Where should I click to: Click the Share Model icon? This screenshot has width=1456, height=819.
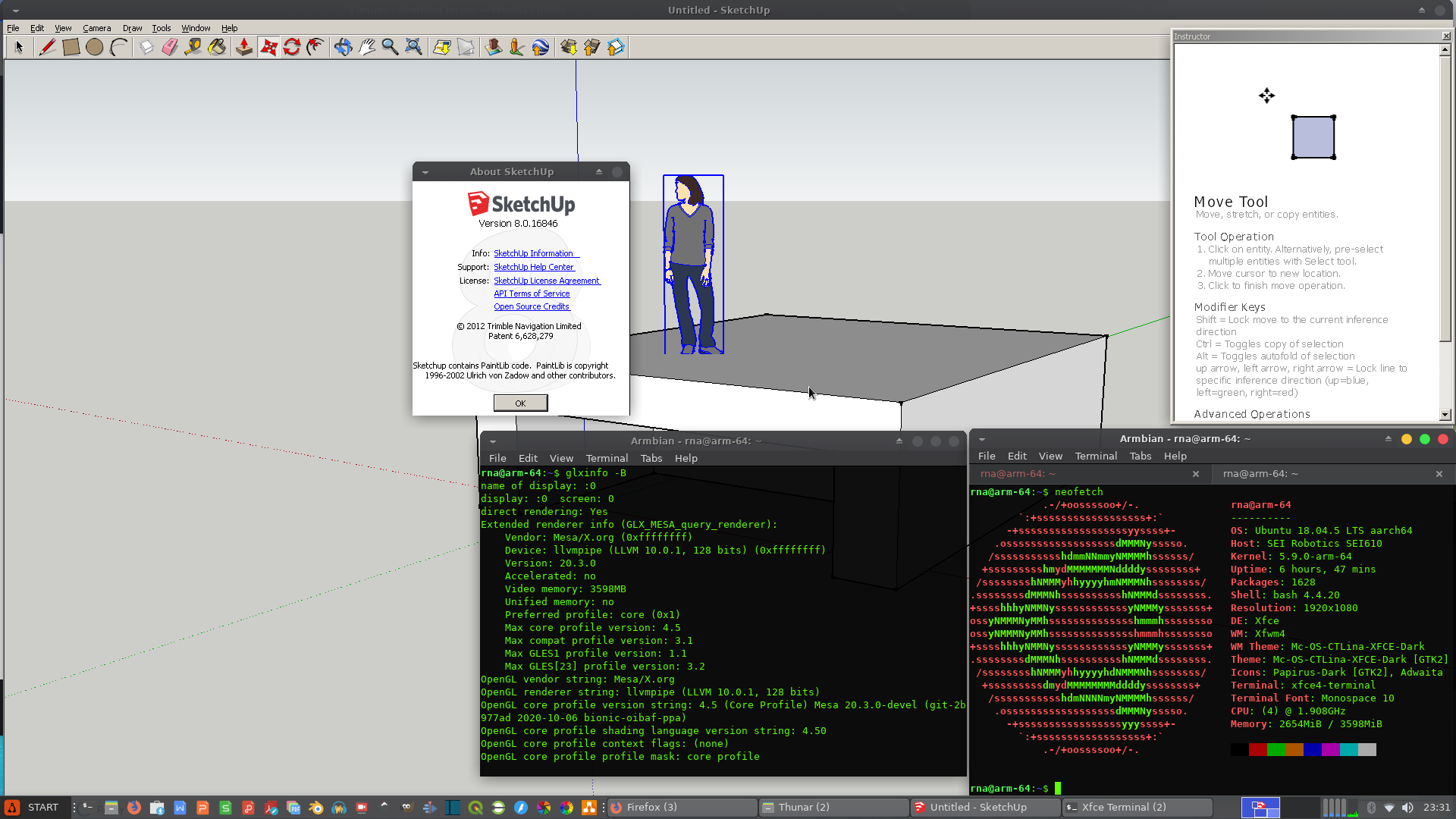click(x=591, y=47)
